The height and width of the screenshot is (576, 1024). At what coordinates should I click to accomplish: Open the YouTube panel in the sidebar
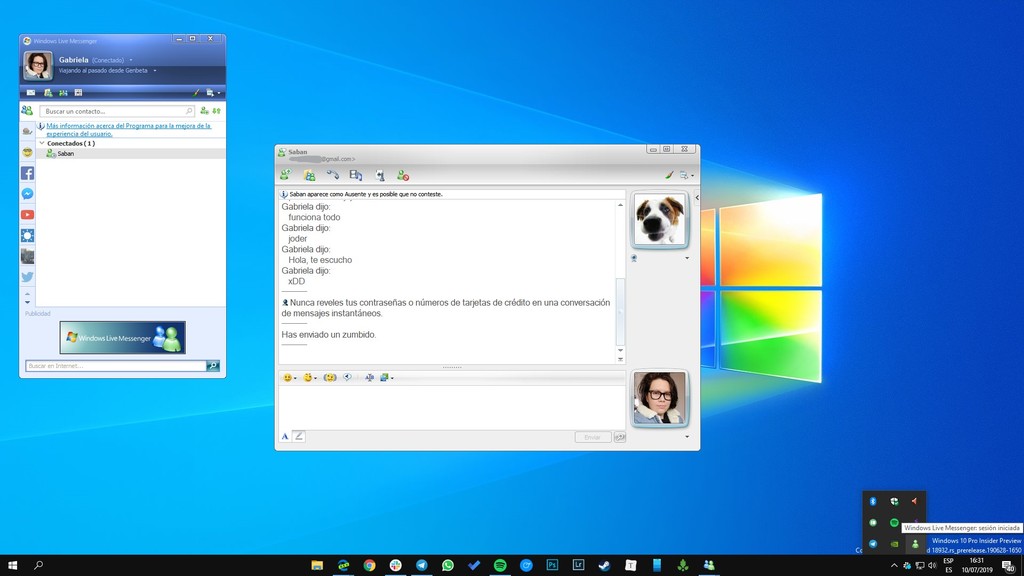(27, 214)
